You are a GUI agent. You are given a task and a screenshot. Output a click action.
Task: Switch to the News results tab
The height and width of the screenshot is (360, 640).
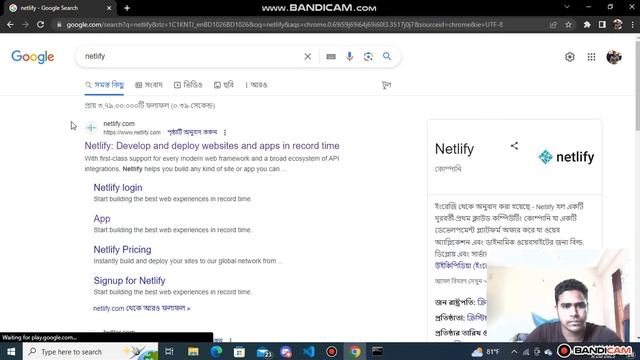pos(149,85)
